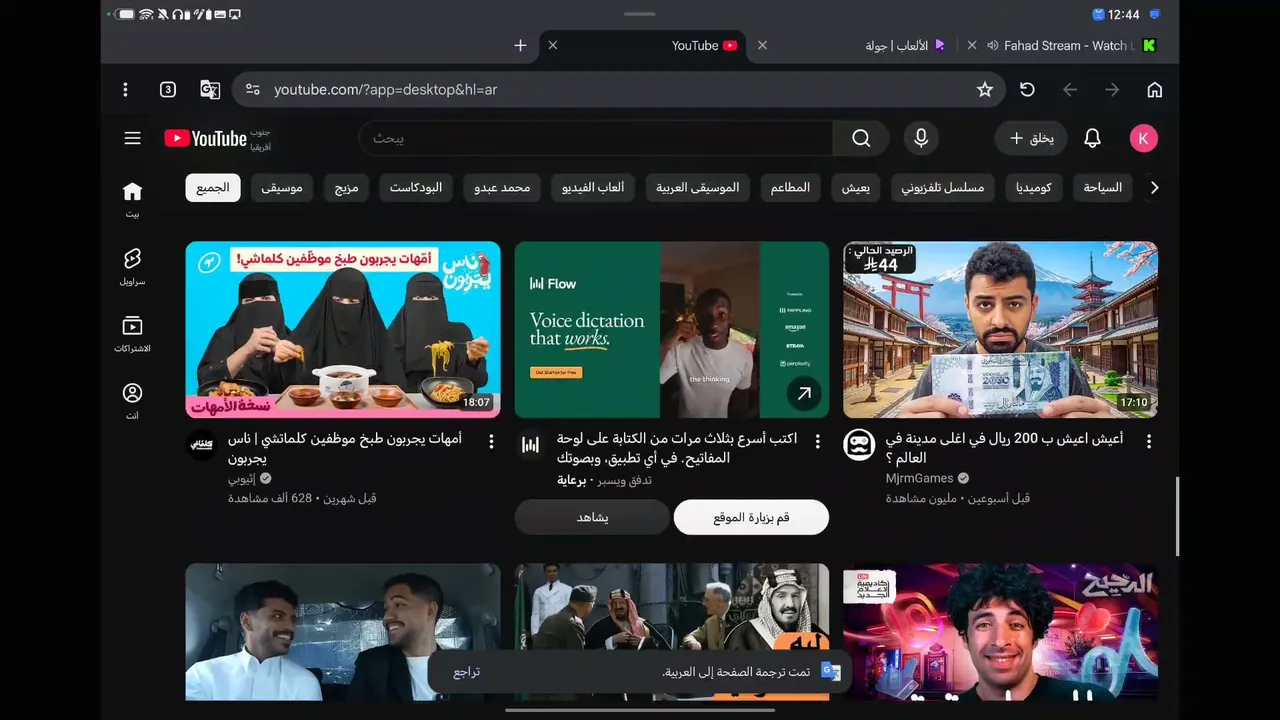Show more category chips with the arrow

pos(1155,188)
